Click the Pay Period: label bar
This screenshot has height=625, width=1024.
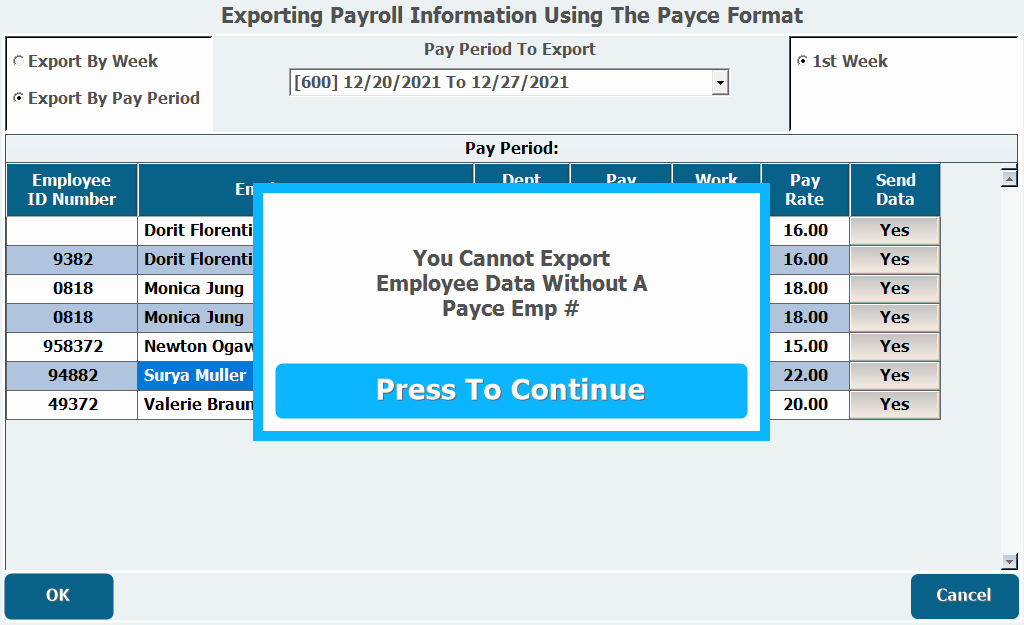point(511,148)
